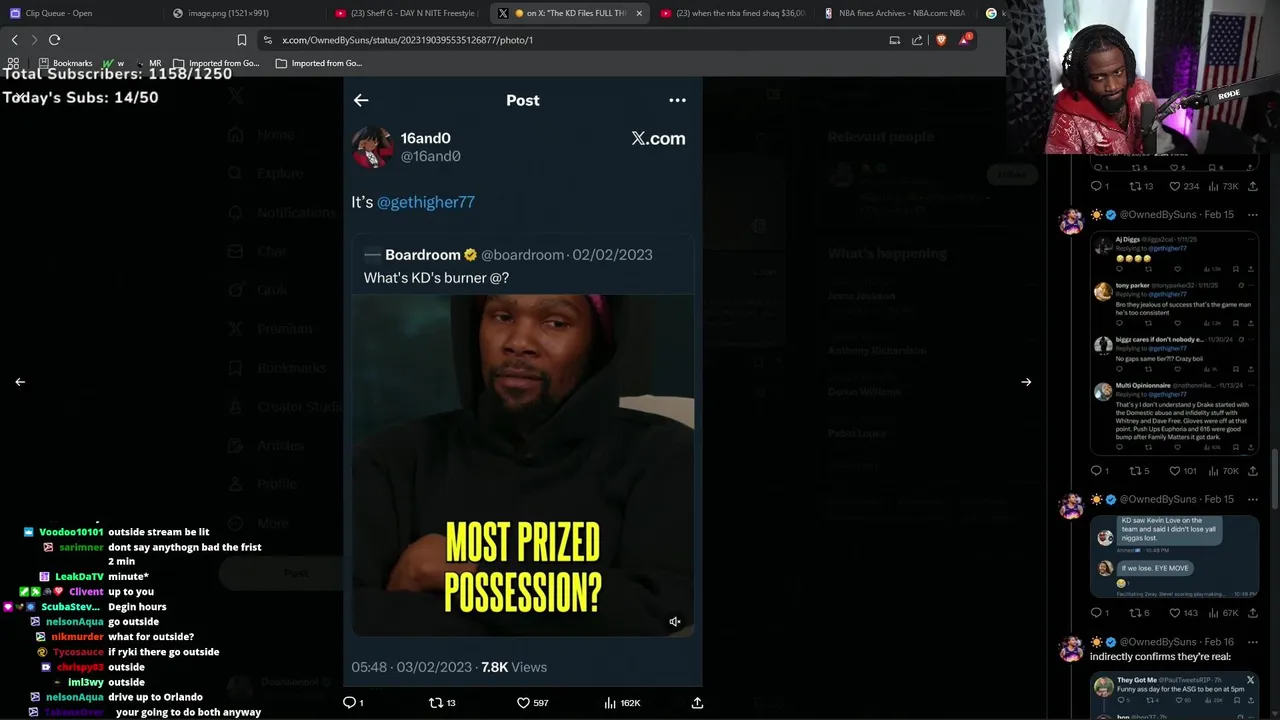Reload the page with refresh button
The height and width of the screenshot is (720, 1280).
point(54,40)
